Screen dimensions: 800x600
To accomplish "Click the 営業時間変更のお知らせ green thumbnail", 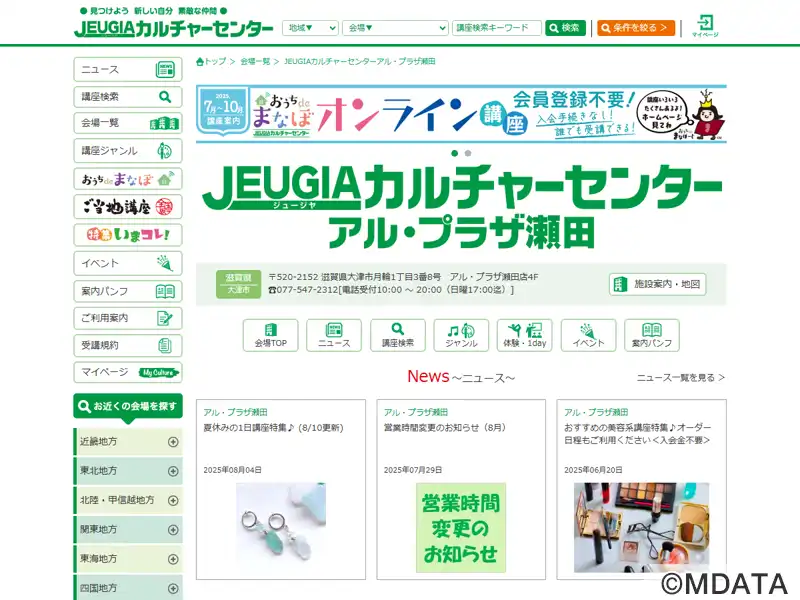I will tap(461, 528).
